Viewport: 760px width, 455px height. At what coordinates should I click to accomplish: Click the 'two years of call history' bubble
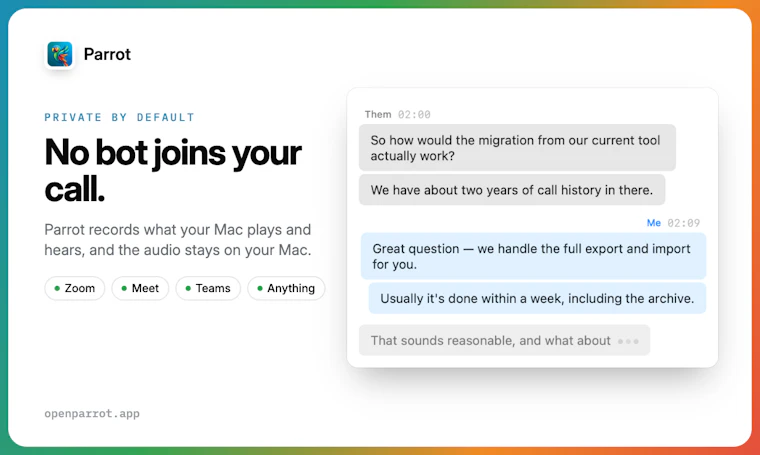[512, 190]
